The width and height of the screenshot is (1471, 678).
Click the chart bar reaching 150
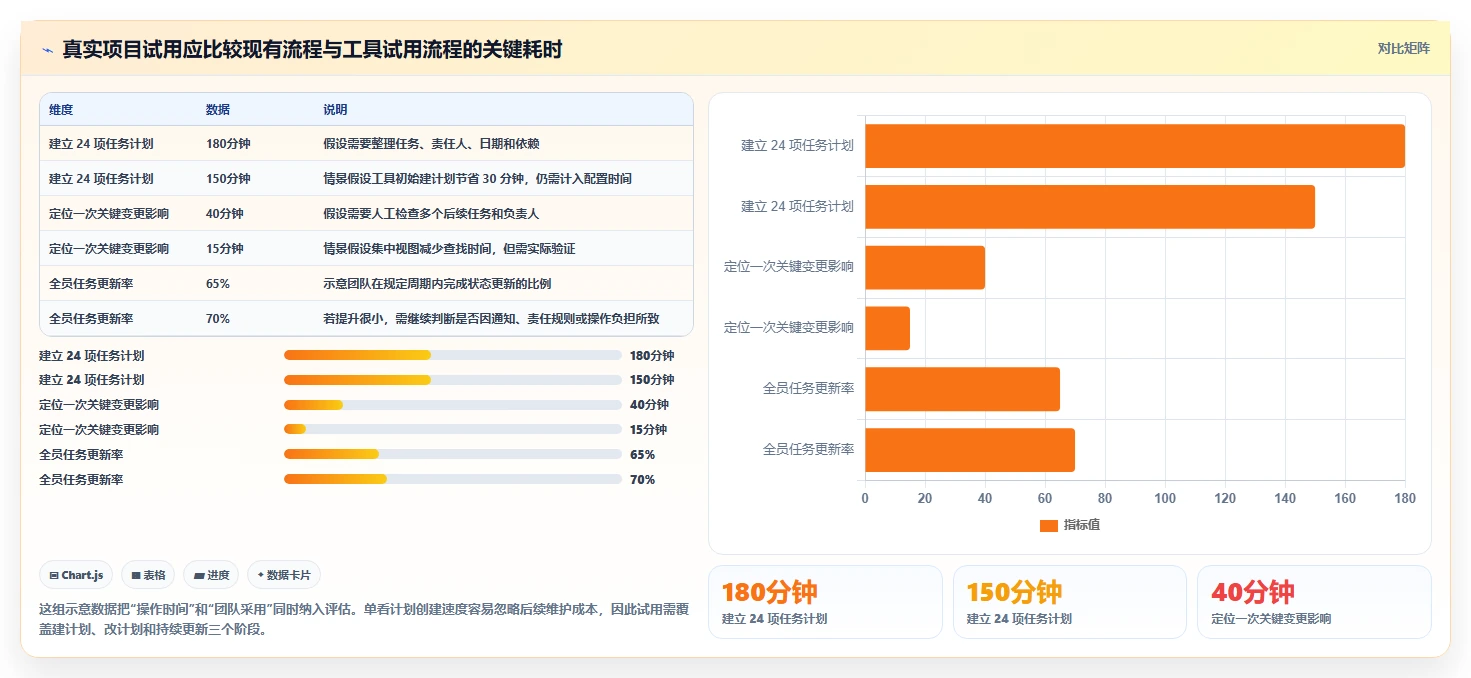coord(1090,207)
